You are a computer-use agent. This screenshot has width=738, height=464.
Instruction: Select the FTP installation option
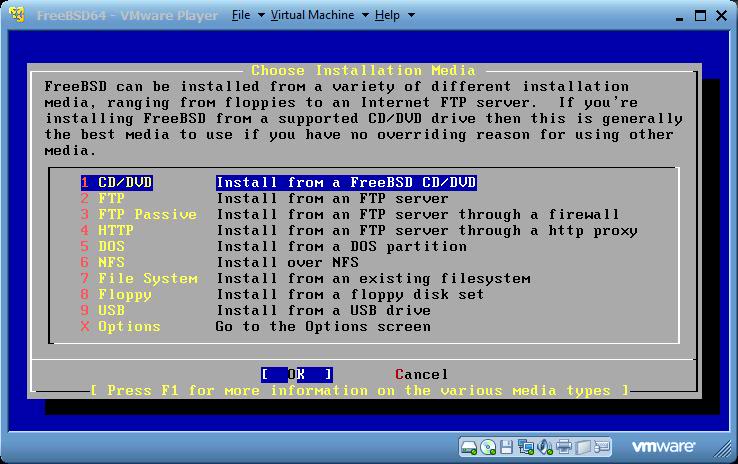[x=103, y=199]
